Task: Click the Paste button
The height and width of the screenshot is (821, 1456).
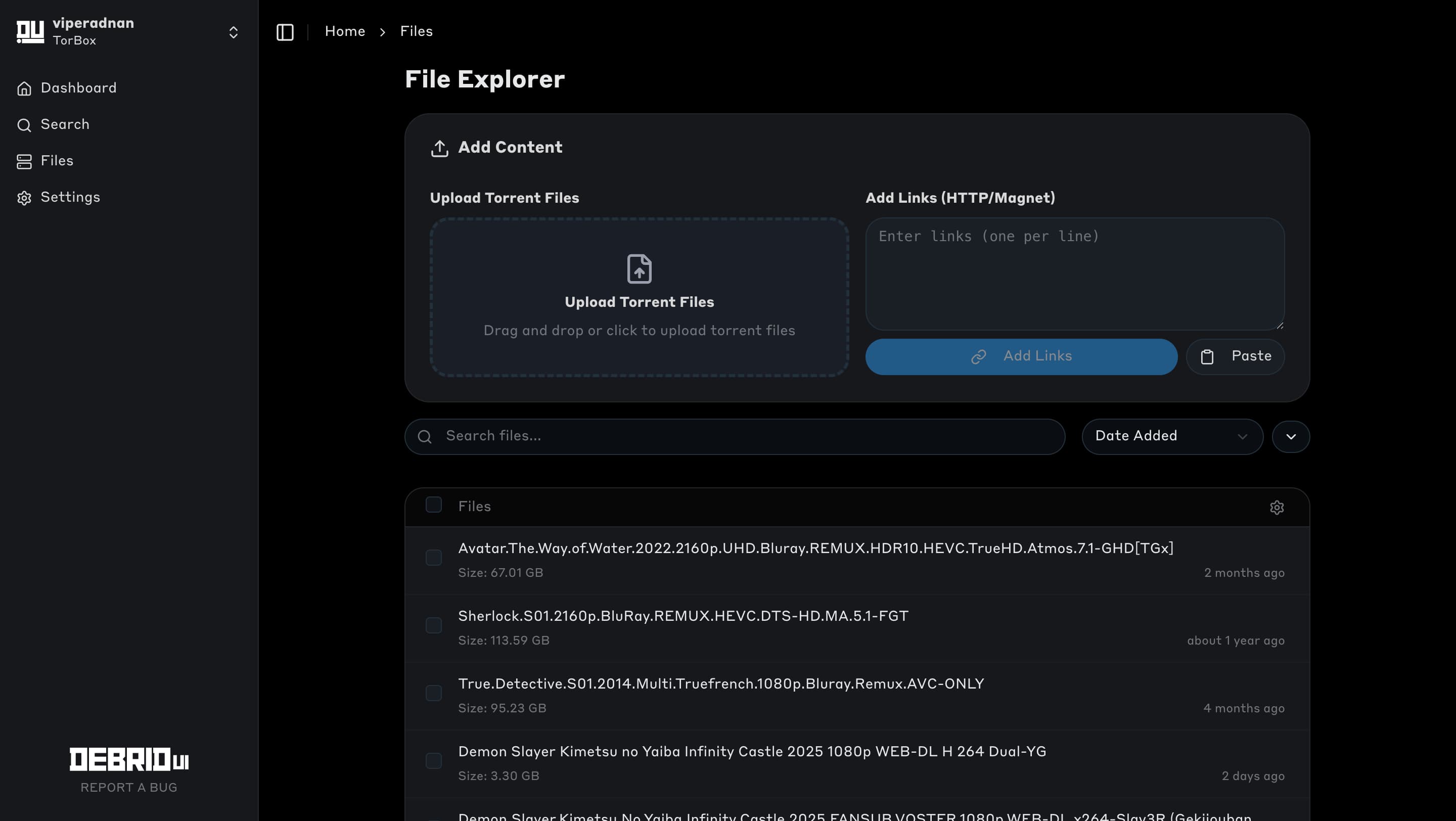Action: click(x=1235, y=356)
